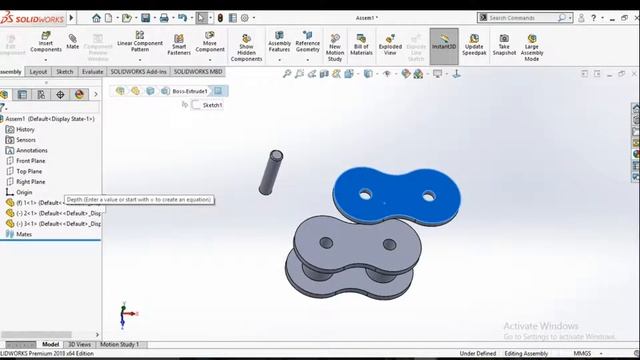Select the Model tab at the bottom
This screenshot has width=640, height=360.
point(51,344)
